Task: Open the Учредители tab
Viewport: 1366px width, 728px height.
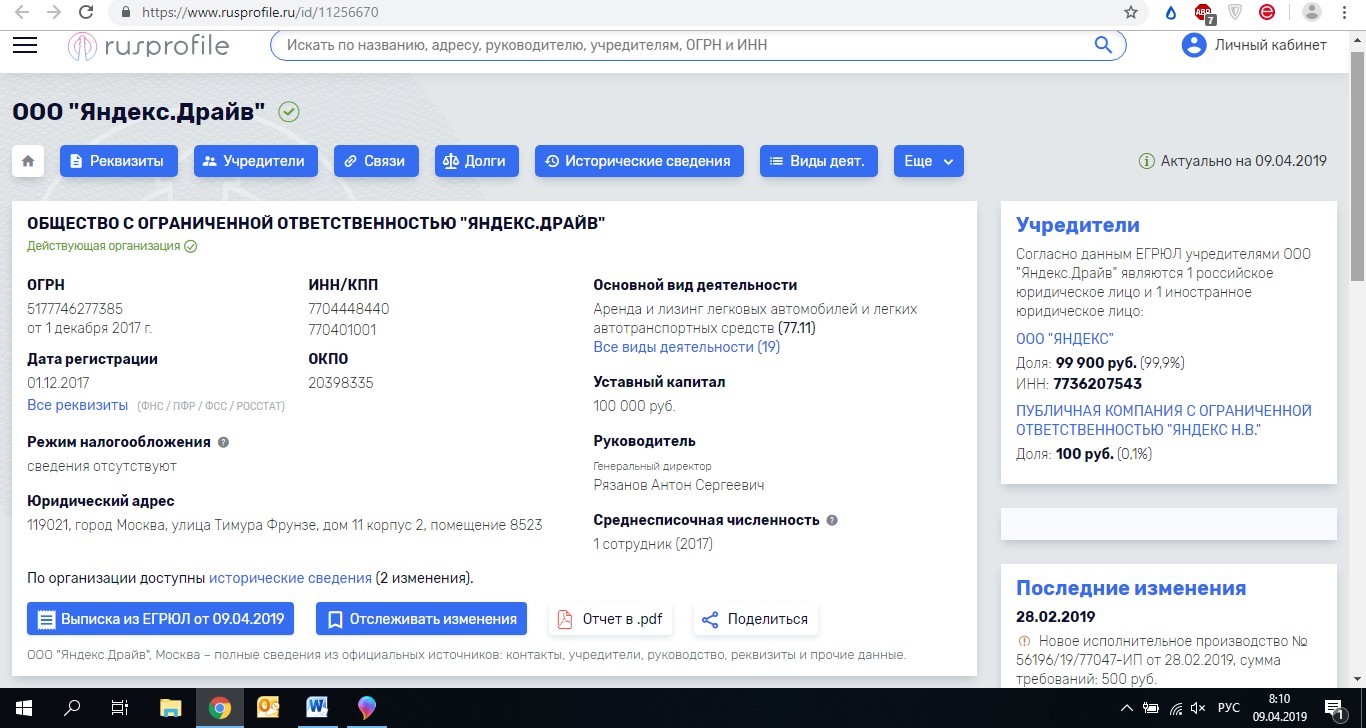Action: coord(256,161)
